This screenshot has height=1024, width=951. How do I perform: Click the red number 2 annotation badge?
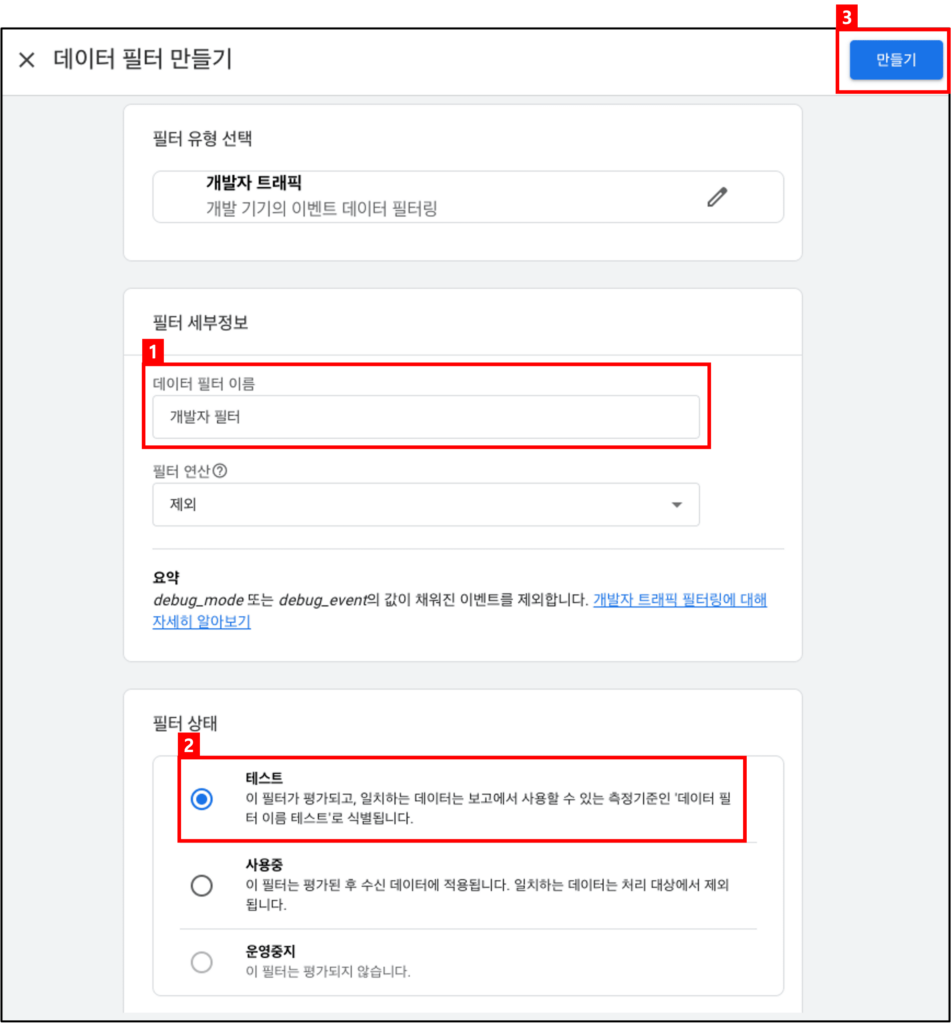[x=189, y=745]
